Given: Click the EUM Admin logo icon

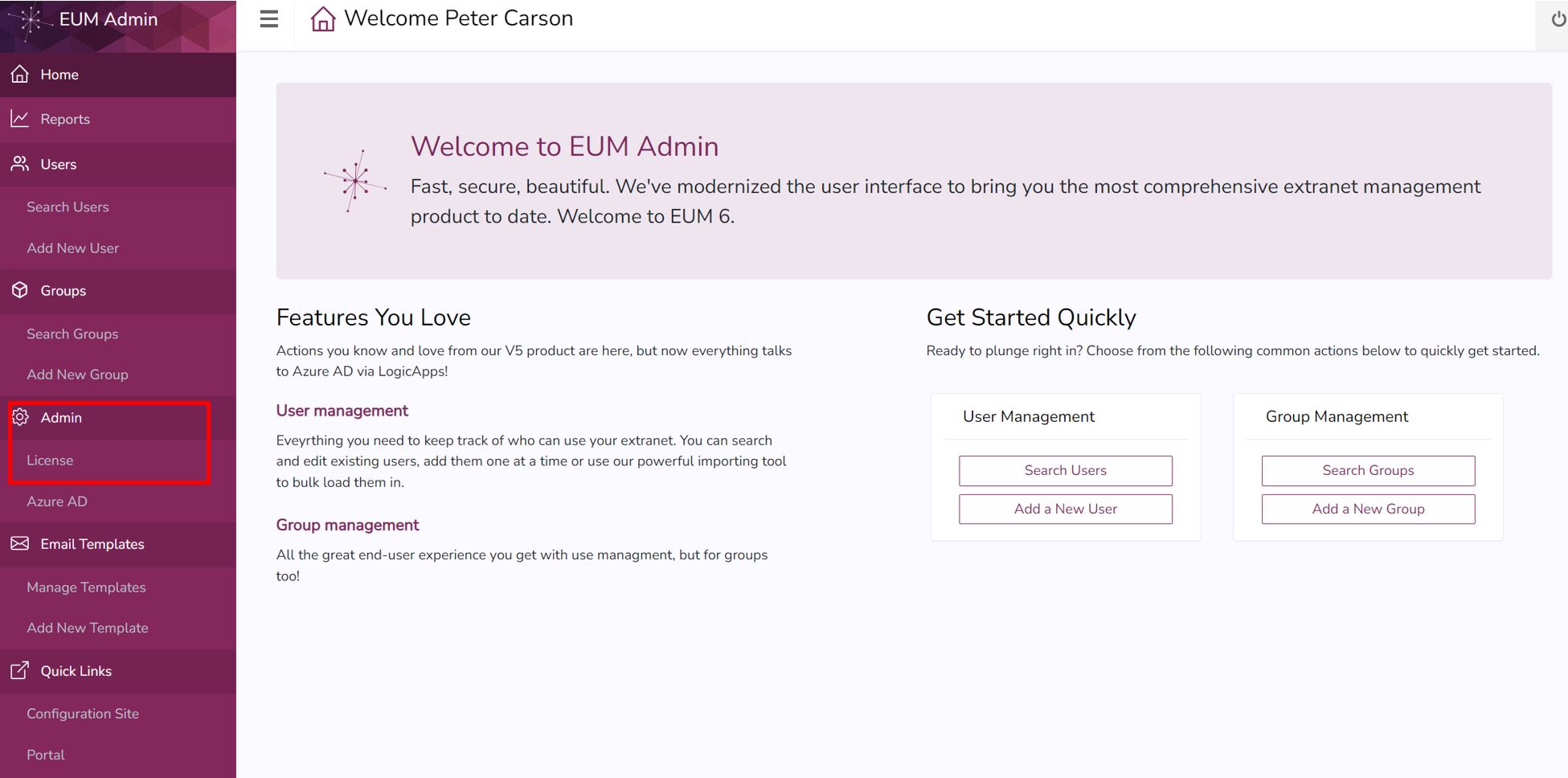Looking at the screenshot, I should click(31, 18).
